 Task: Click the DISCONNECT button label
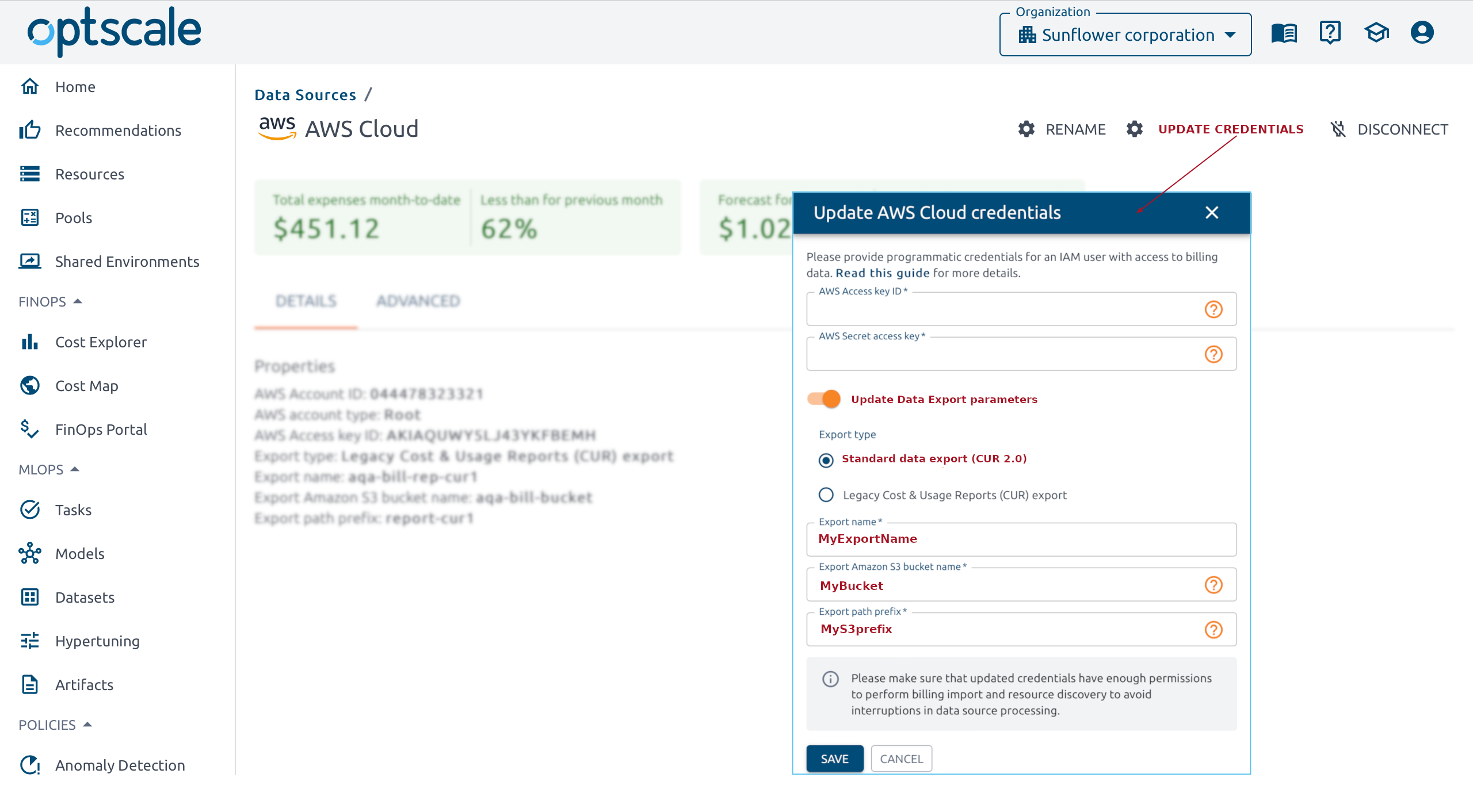1403,129
